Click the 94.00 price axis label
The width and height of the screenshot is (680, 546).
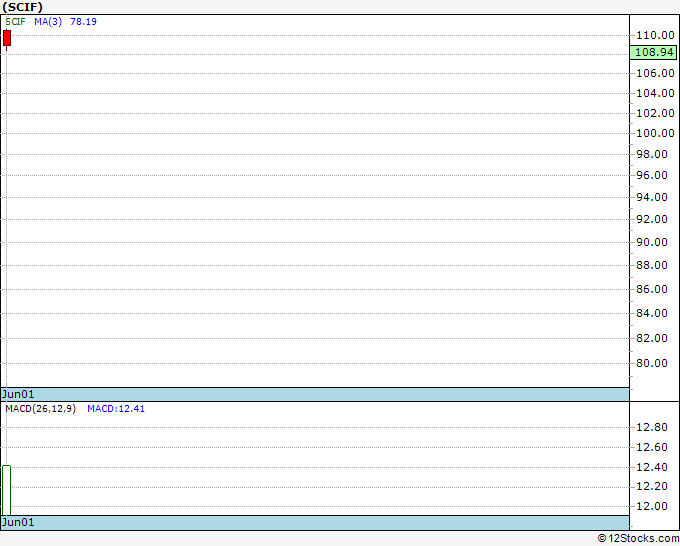(x=651, y=197)
